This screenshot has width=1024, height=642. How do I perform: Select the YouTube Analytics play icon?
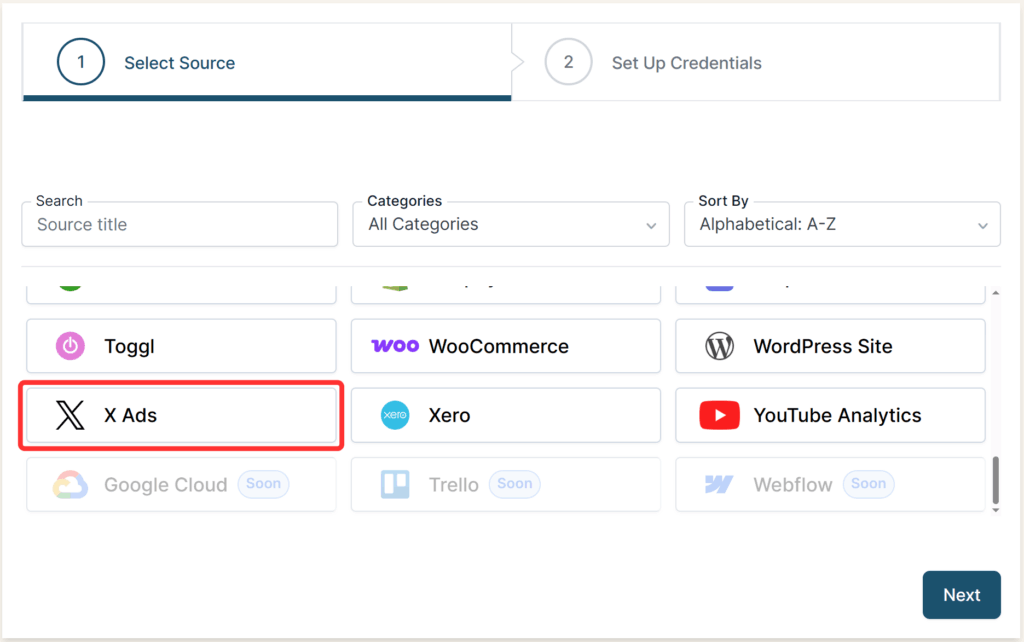pos(719,415)
